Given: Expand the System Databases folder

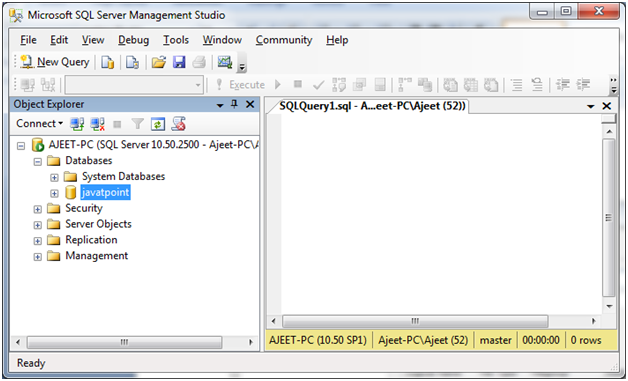Looking at the screenshot, I should click(54, 177).
